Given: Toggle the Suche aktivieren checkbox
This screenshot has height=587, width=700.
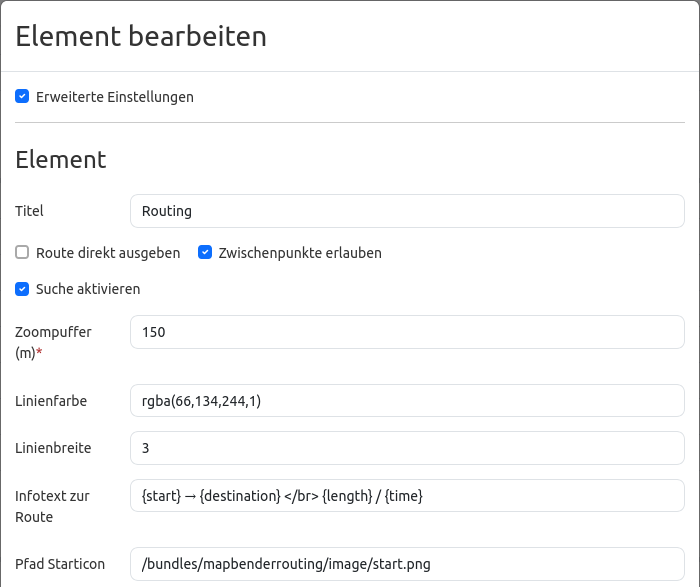Looking at the screenshot, I should click(x=22, y=289).
